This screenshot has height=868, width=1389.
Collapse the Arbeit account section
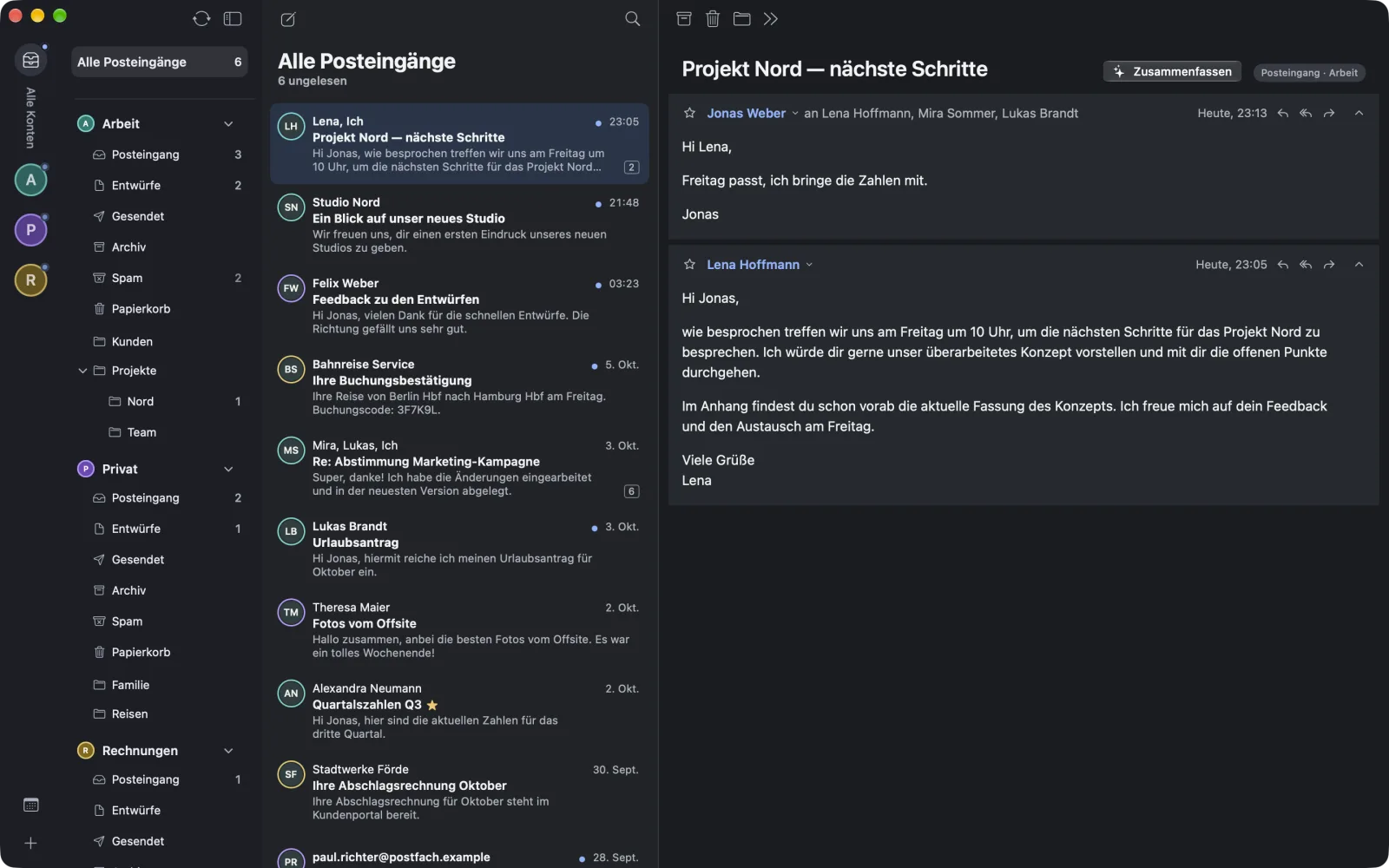tap(228, 124)
